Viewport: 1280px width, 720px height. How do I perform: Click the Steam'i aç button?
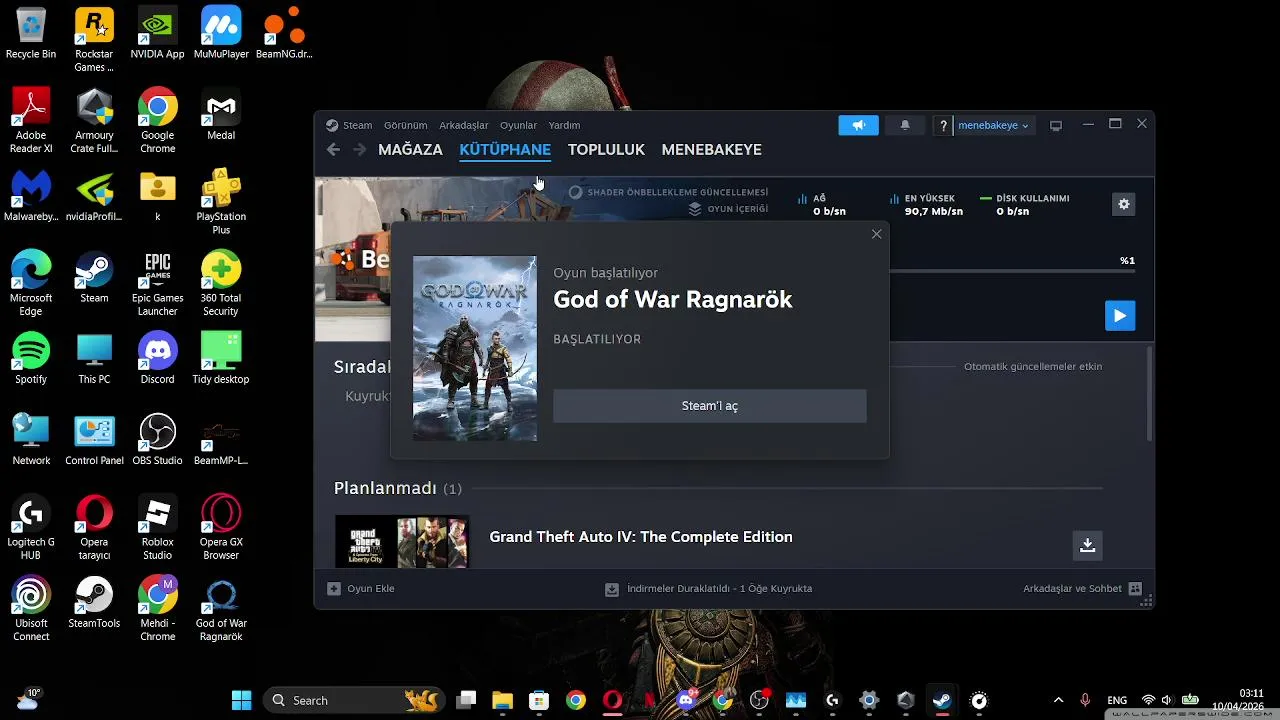(x=710, y=406)
